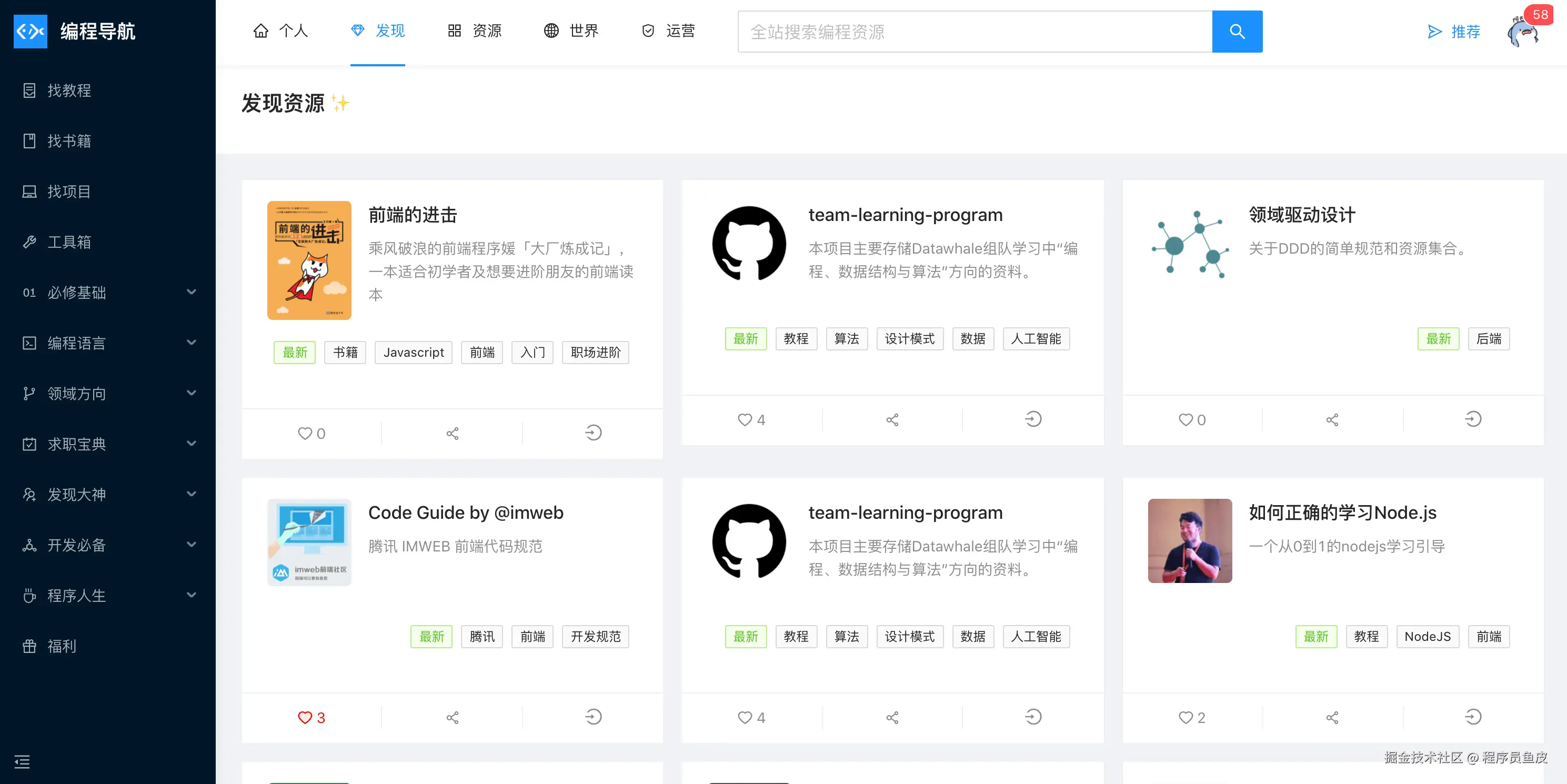The image size is (1567, 784).
Task: Share the Node.js learning card
Action: [1332, 718]
